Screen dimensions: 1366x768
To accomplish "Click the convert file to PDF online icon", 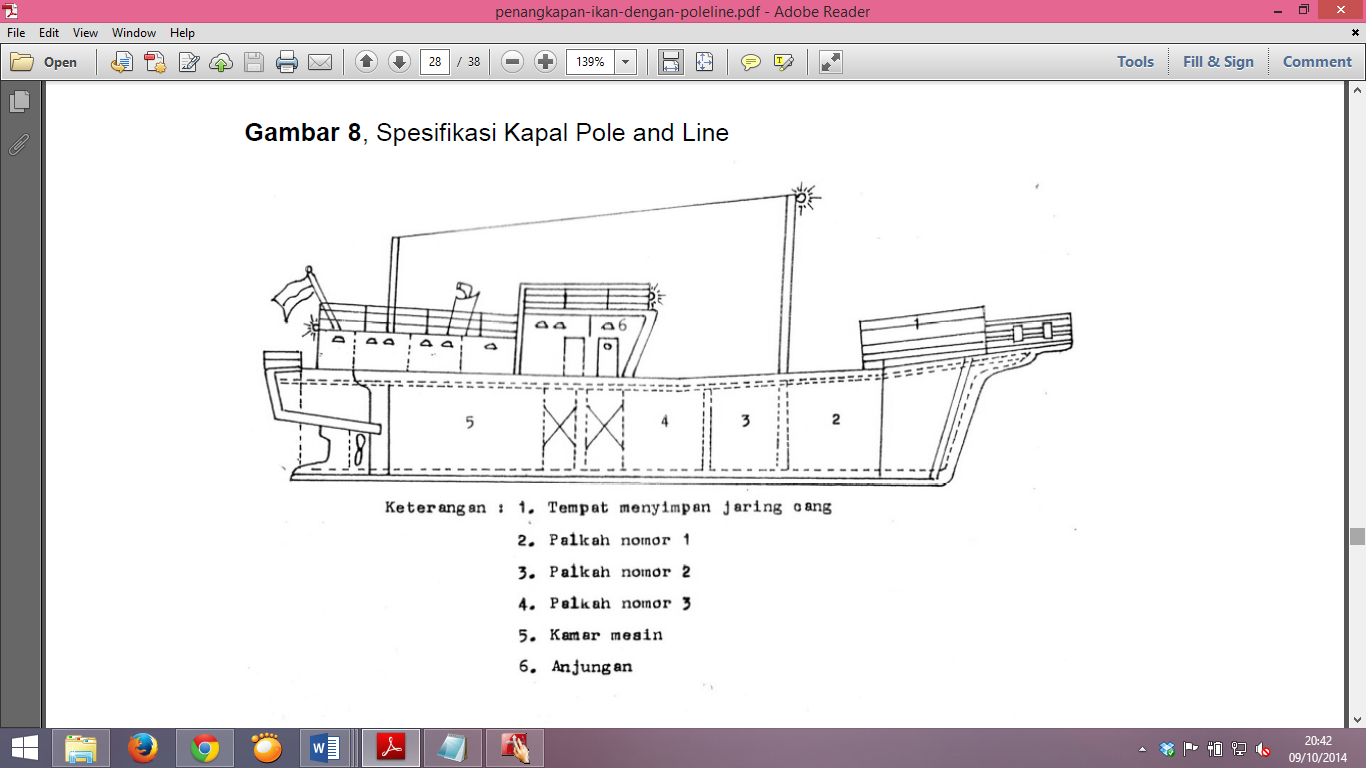I will pos(122,62).
